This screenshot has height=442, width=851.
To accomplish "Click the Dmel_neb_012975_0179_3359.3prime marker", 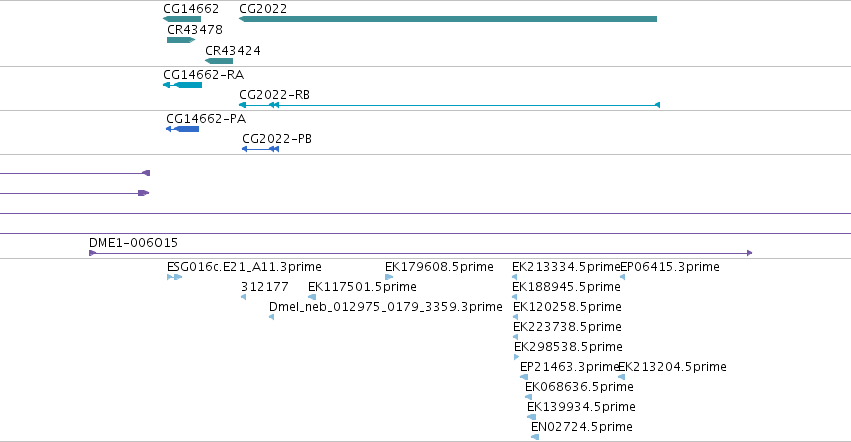I will tap(271, 317).
